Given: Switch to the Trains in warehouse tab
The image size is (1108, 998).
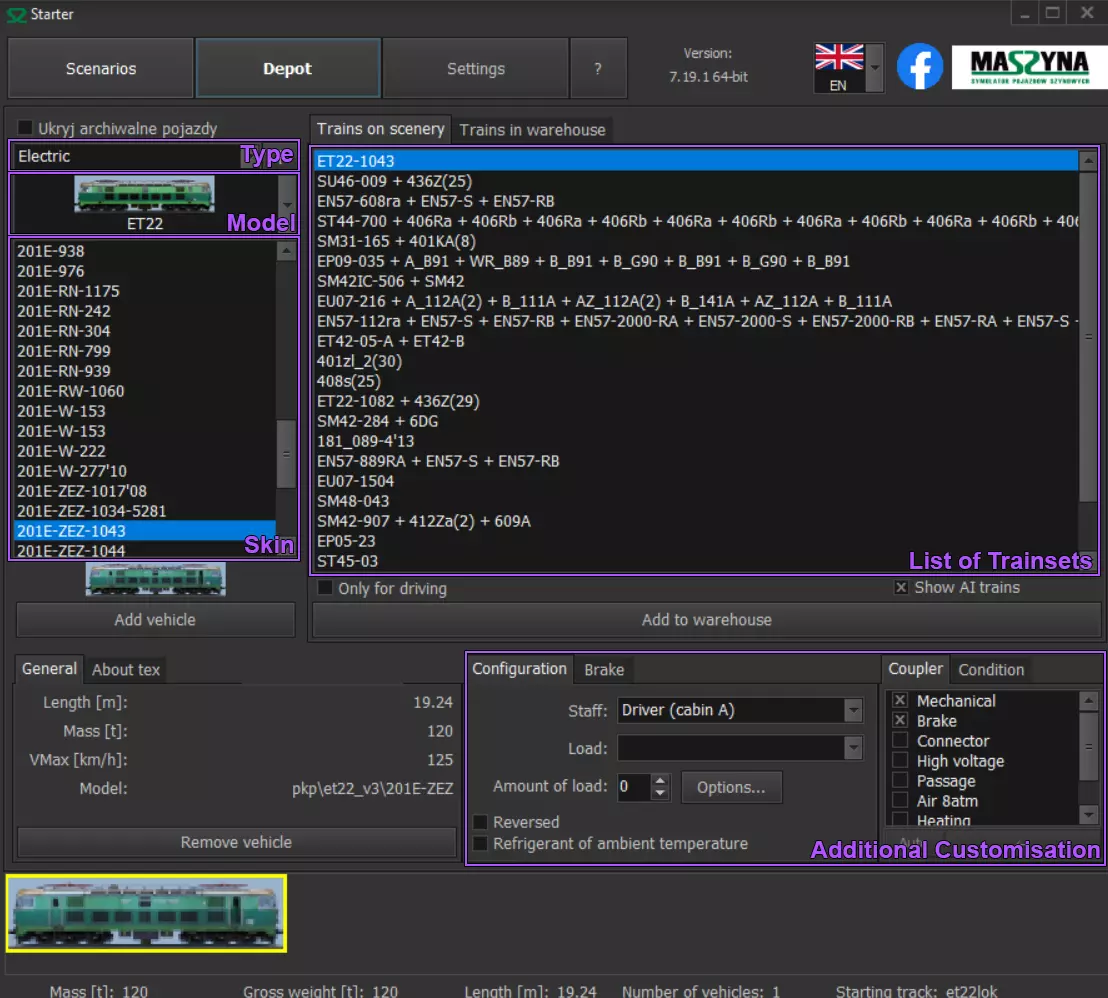Looking at the screenshot, I should tap(532, 130).
